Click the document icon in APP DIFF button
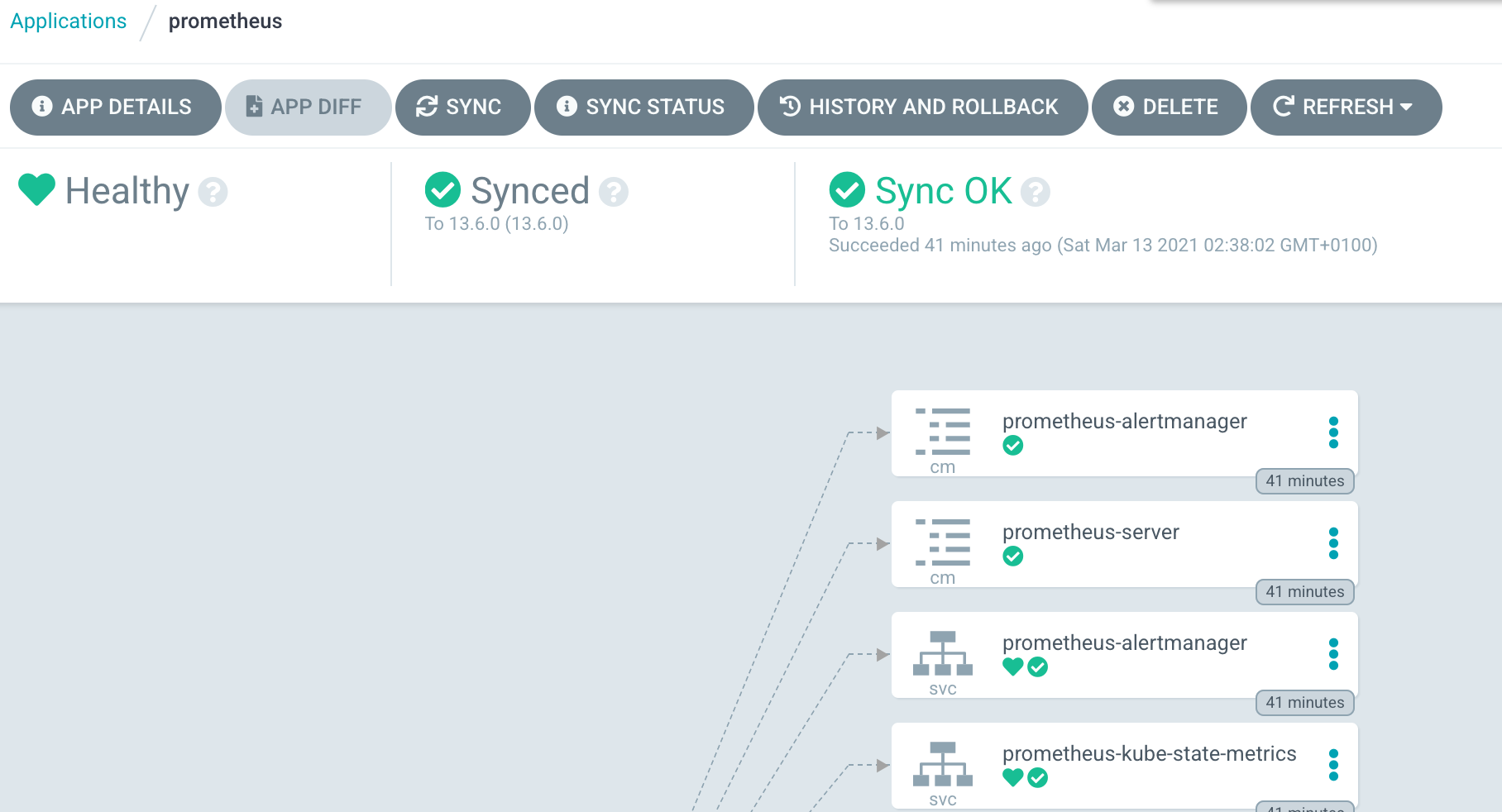Screen dimensions: 1502x812 [x=255, y=106]
